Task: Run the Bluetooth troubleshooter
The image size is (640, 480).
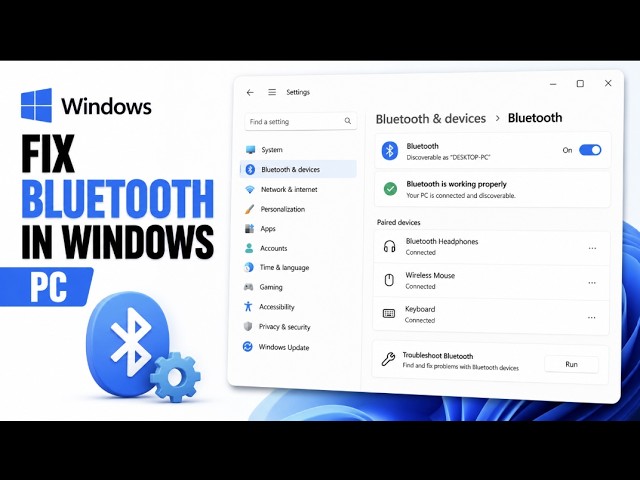Action: pos(571,364)
